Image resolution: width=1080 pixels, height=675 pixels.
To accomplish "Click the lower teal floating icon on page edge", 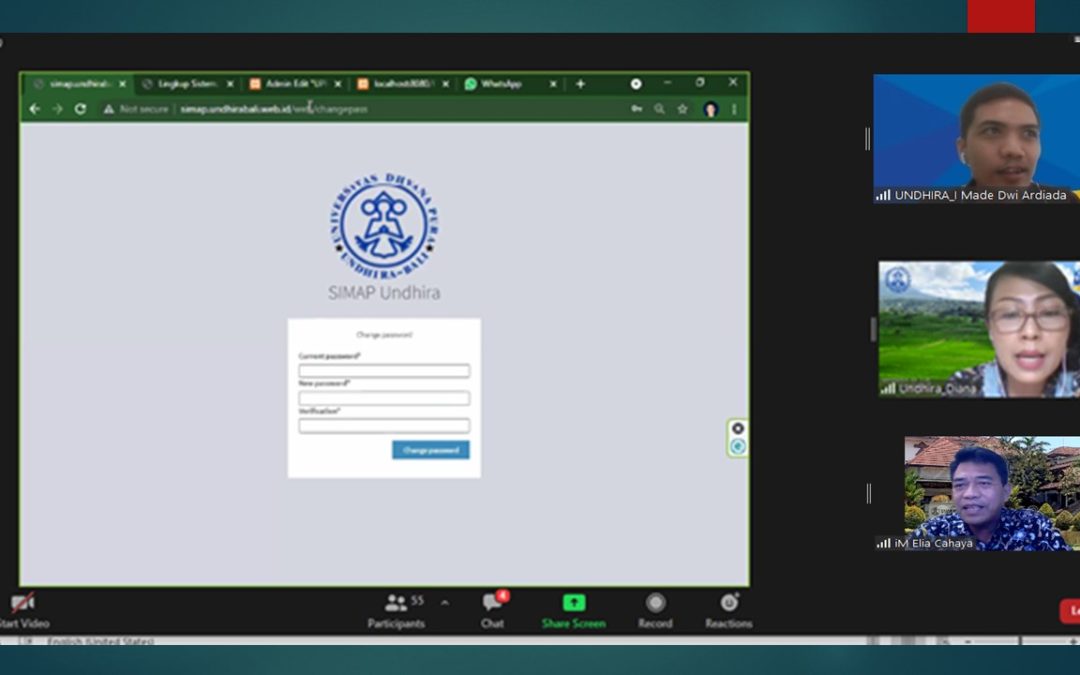I will pos(738,447).
